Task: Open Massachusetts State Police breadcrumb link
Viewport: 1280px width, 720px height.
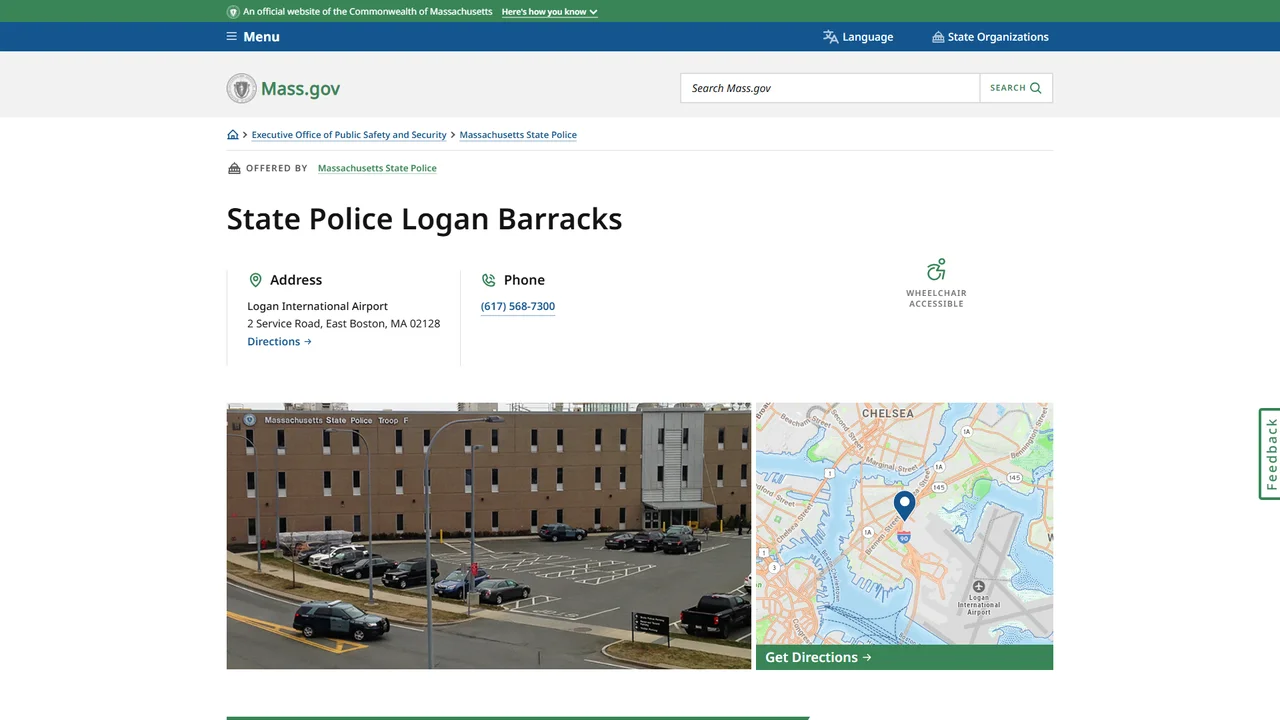Action: [518, 135]
